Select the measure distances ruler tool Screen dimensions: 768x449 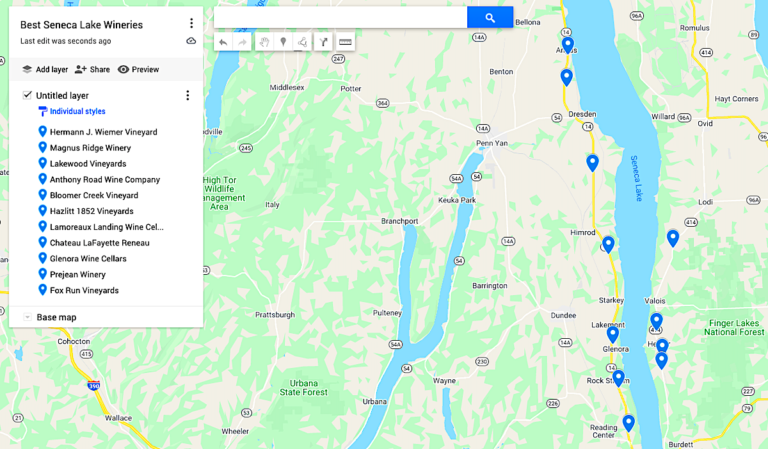point(345,42)
